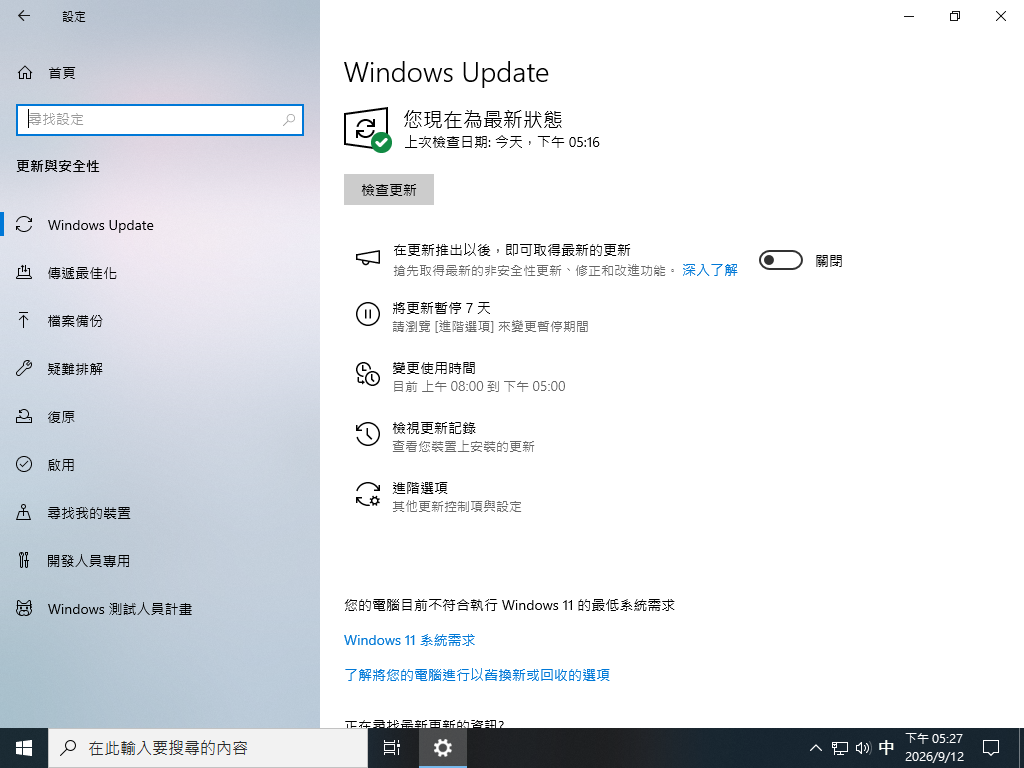This screenshot has height=768, width=1024.
Task: Show hidden system tray icons chevron
Action: coord(816,748)
